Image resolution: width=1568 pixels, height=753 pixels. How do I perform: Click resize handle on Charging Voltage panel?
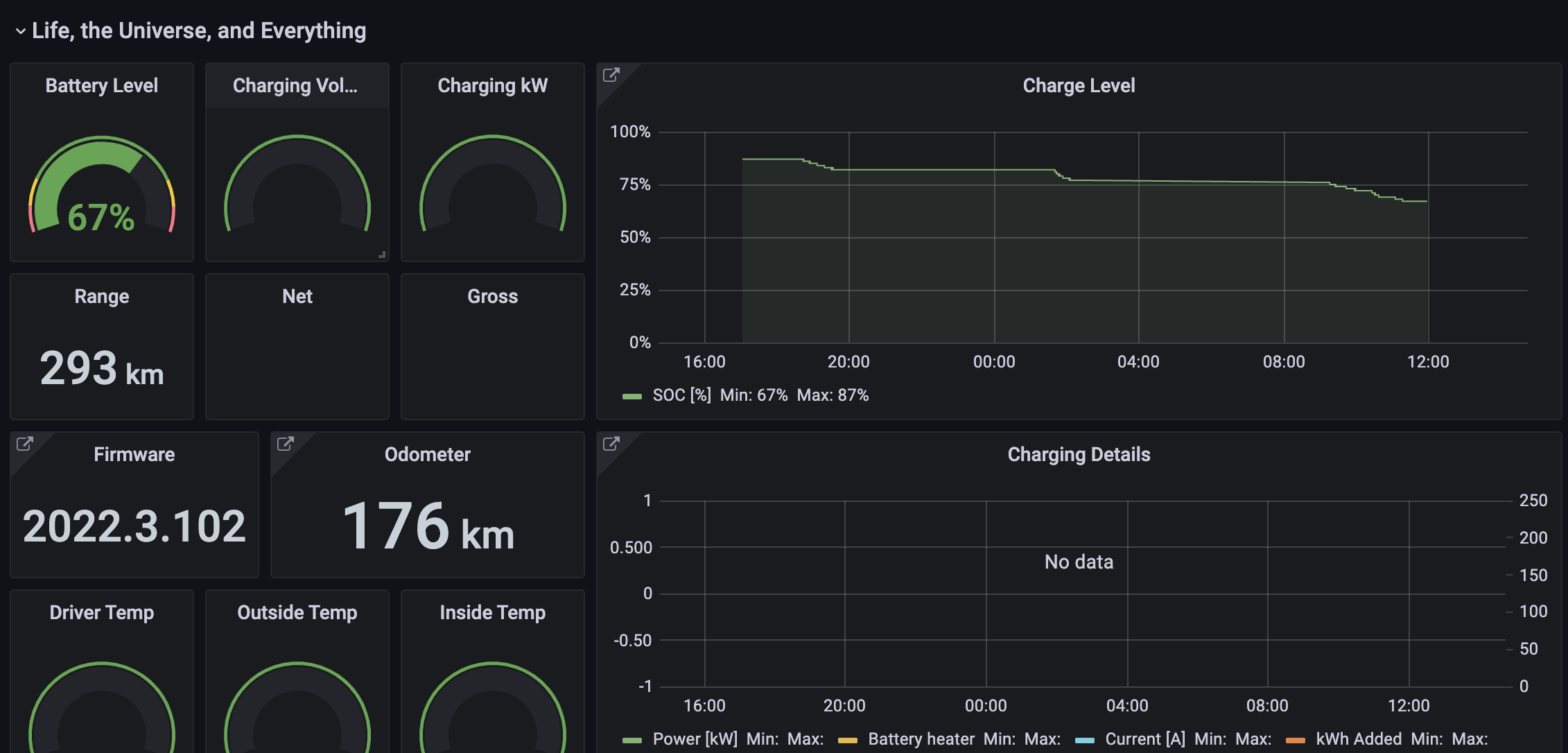(x=382, y=254)
